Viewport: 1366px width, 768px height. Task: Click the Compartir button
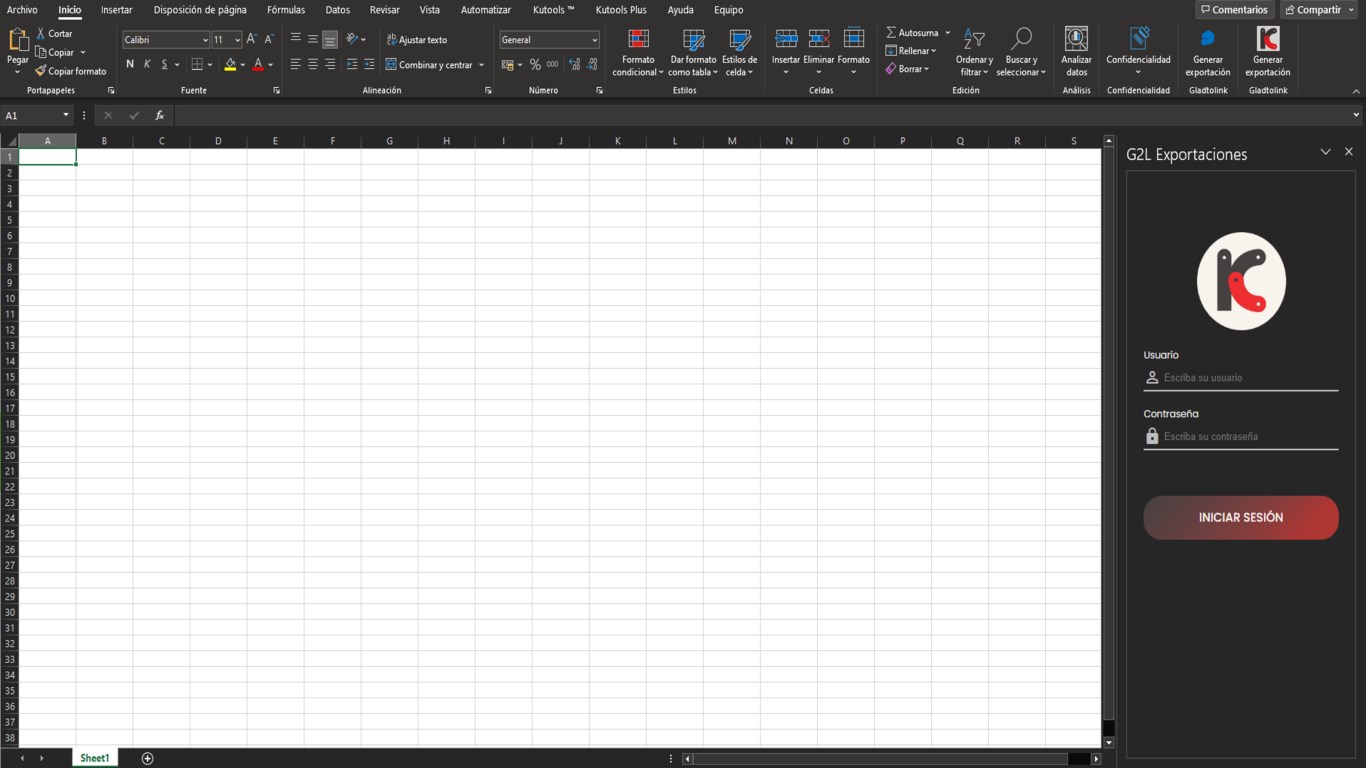(x=1319, y=10)
